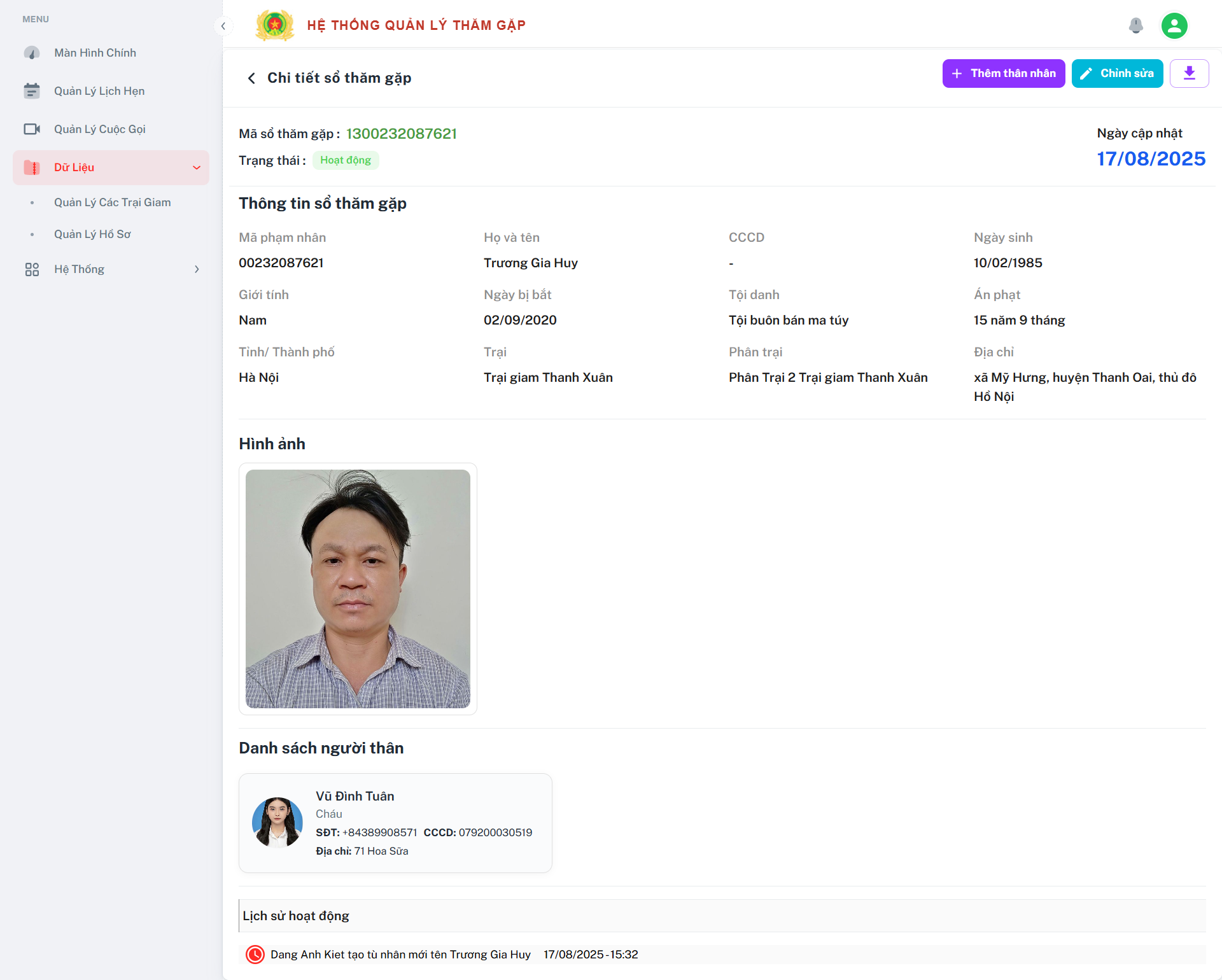
Task: Click the calendar icon for Quản Lý Lịch Hẹn
Action: (x=32, y=91)
